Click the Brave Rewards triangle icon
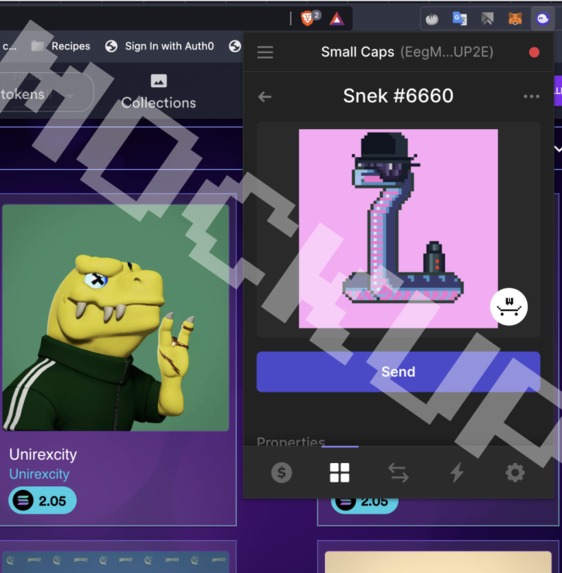This screenshot has width=562, height=573. [x=337, y=19]
